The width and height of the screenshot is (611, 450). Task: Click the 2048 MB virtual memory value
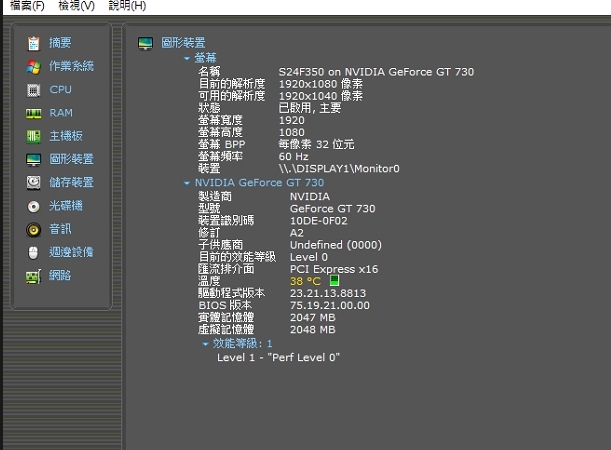coord(313,330)
